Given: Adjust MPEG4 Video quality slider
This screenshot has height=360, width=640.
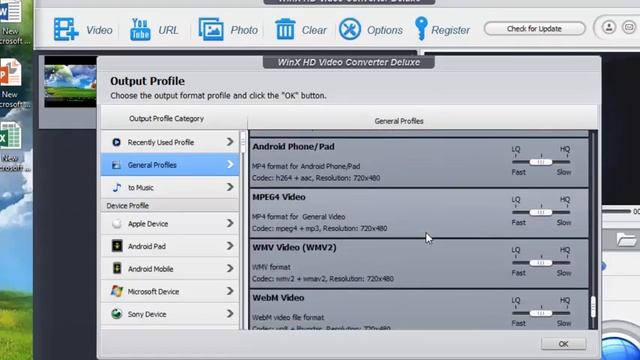Looking at the screenshot, I should pyautogui.click(x=541, y=212).
